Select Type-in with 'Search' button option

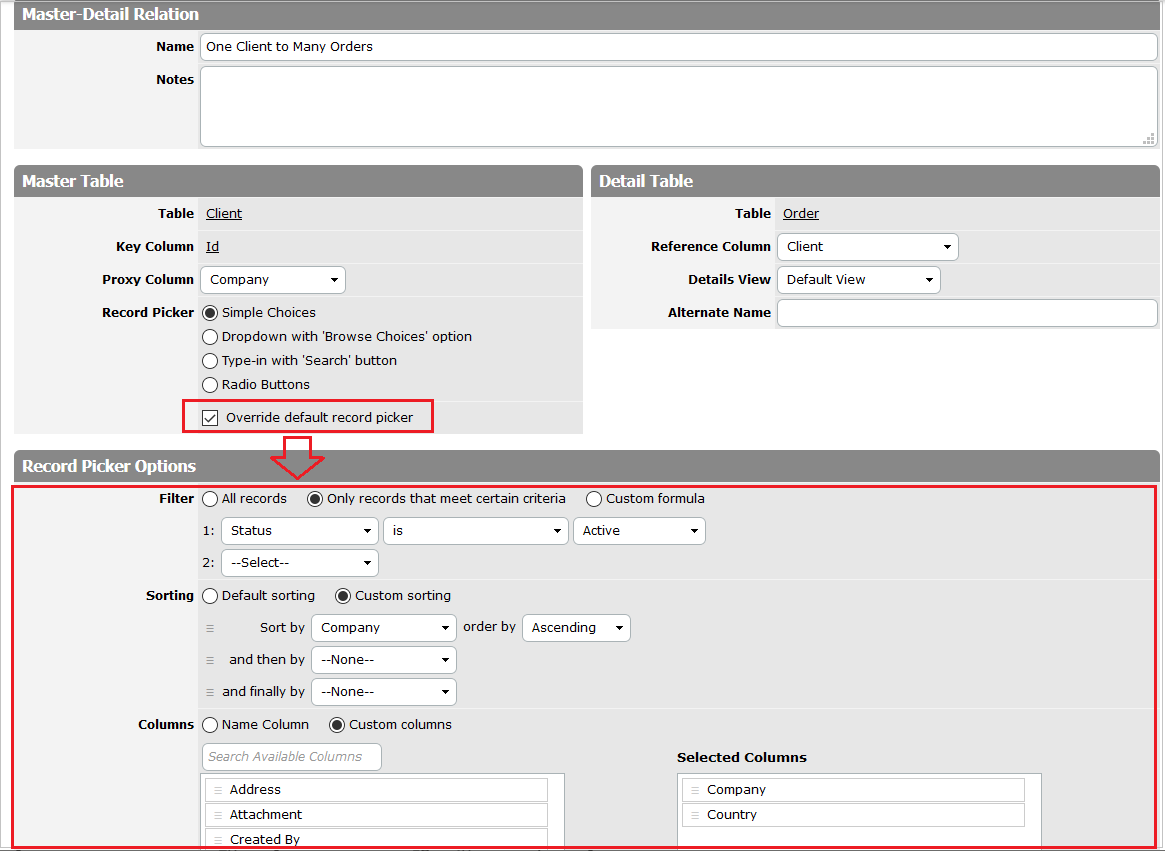click(x=210, y=360)
